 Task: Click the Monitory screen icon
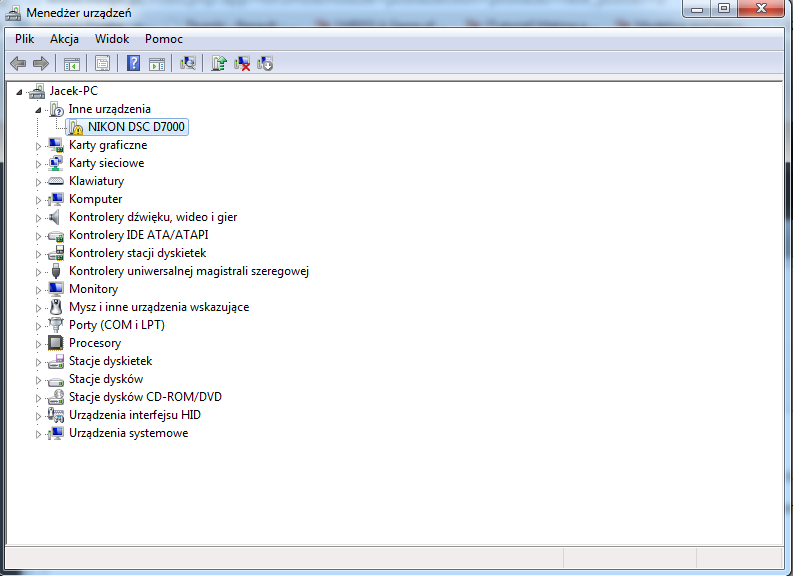pyautogui.click(x=56, y=289)
